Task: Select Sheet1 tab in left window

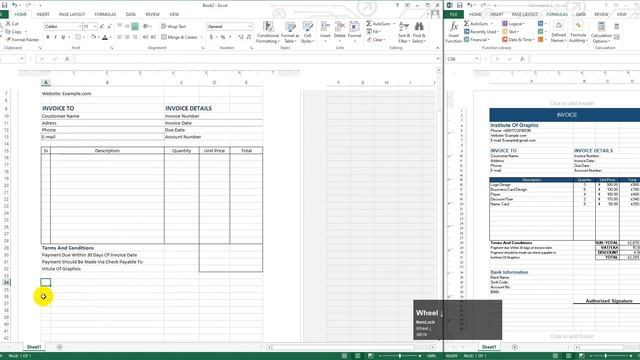Action: click(34, 347)
